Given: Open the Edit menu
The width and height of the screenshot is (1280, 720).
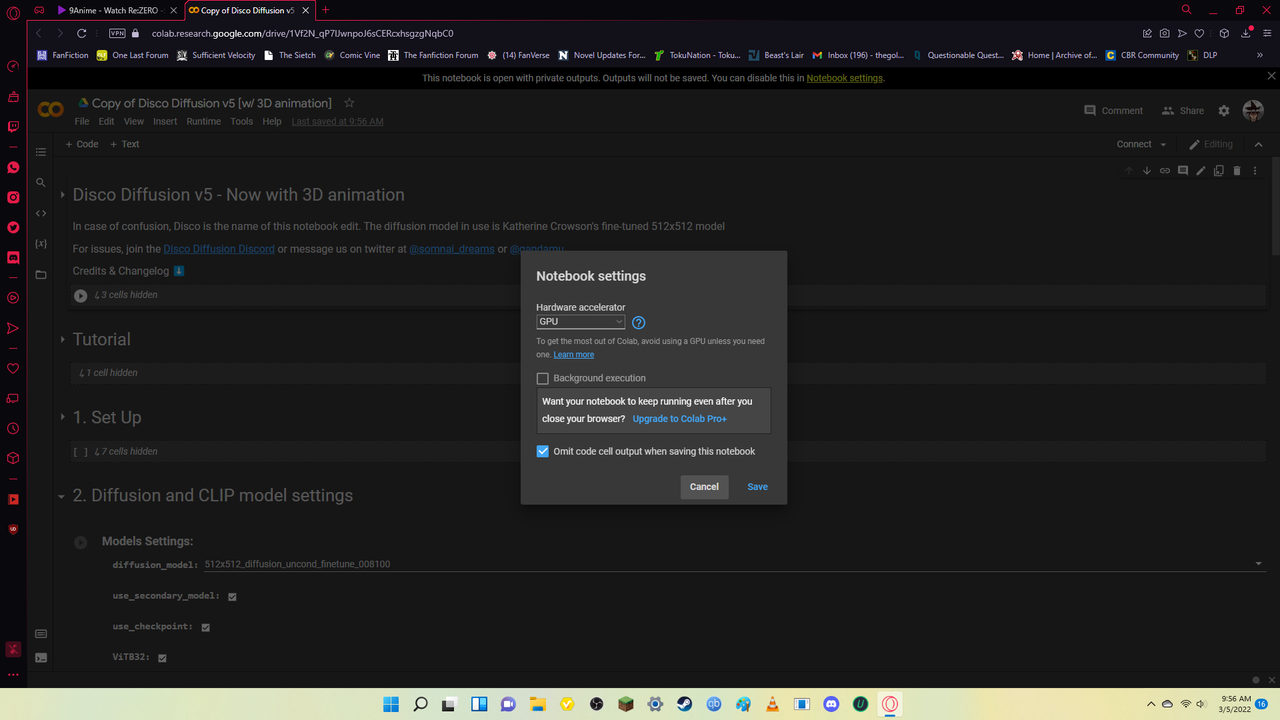Looking at the screenshot, I should 106,121.
